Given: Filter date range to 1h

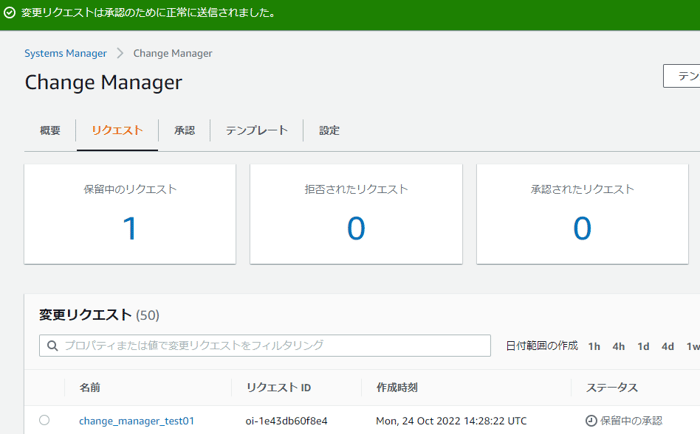Looking at the screenshot, I should pyautogui.click(x=594, y=346).
